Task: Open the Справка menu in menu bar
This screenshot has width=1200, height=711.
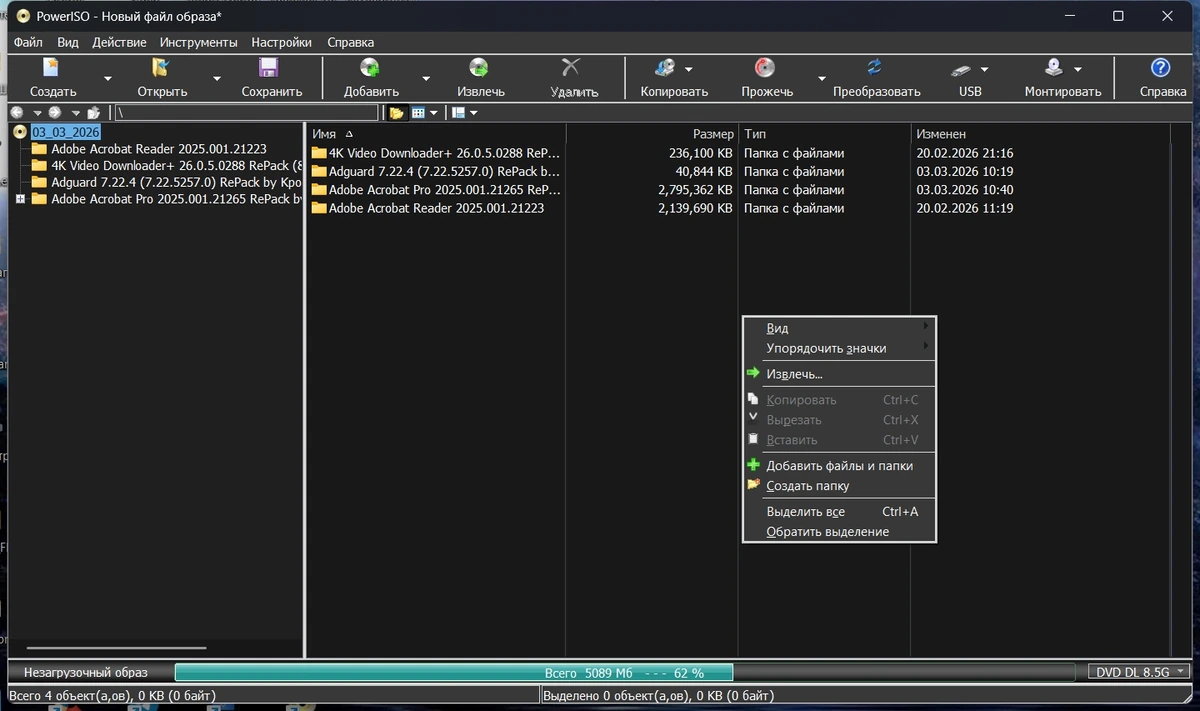Action: pyautogui.click(x=350, y=42)
